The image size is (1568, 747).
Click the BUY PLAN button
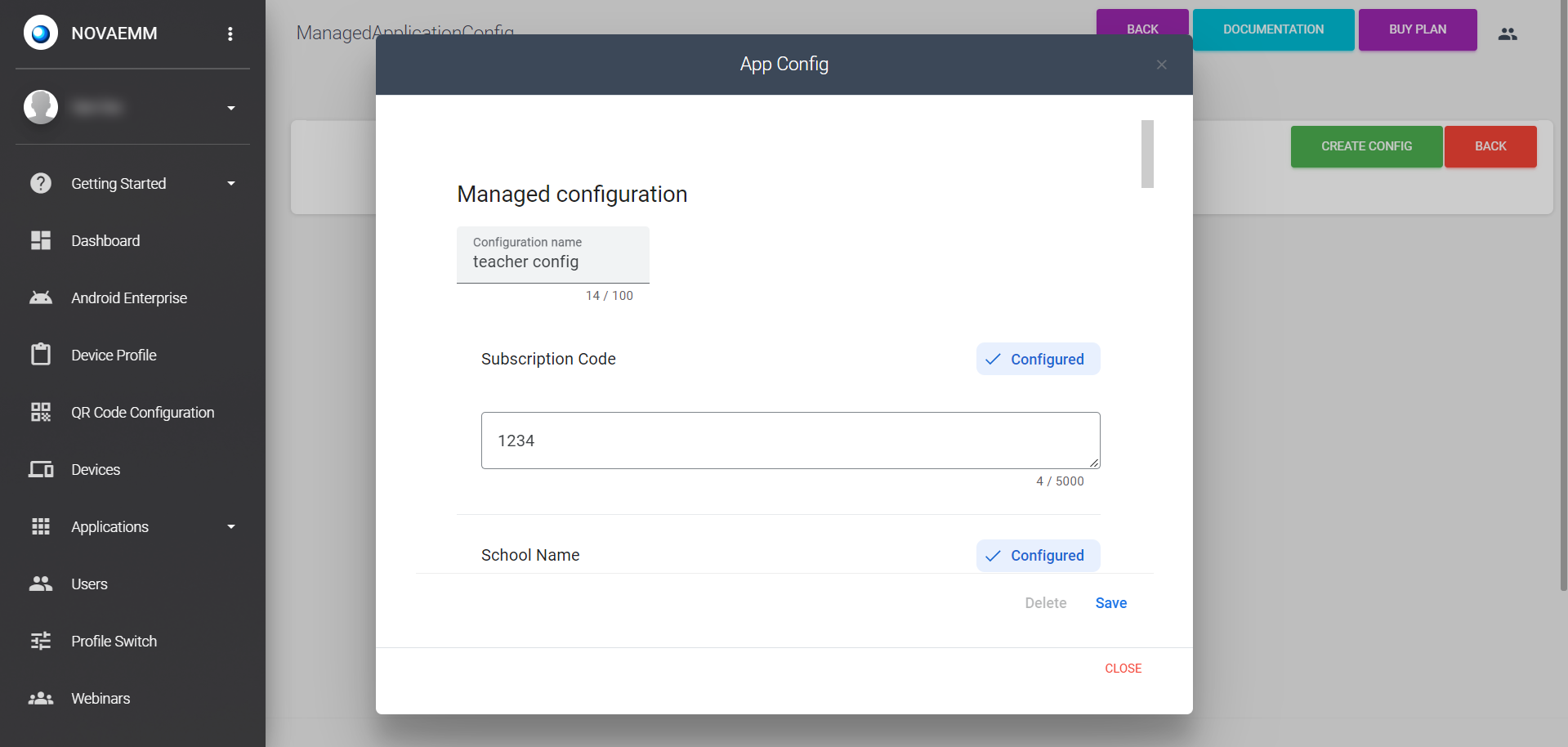(x=1418, y=29)
